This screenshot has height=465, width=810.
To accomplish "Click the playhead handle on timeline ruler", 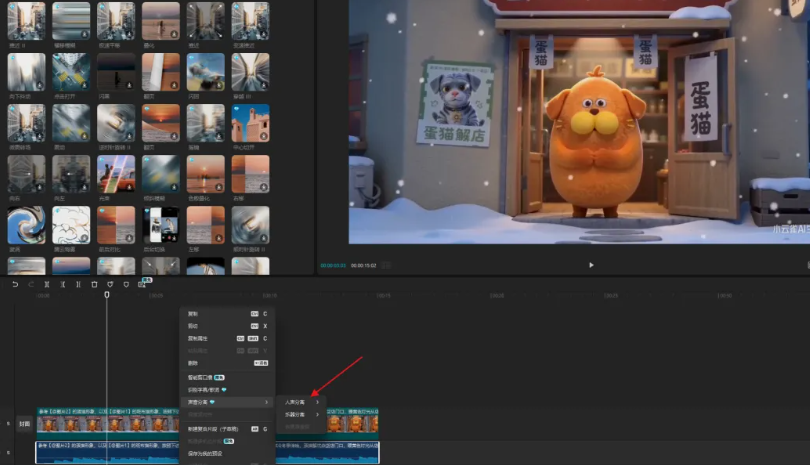I will [x=107, y=295].
